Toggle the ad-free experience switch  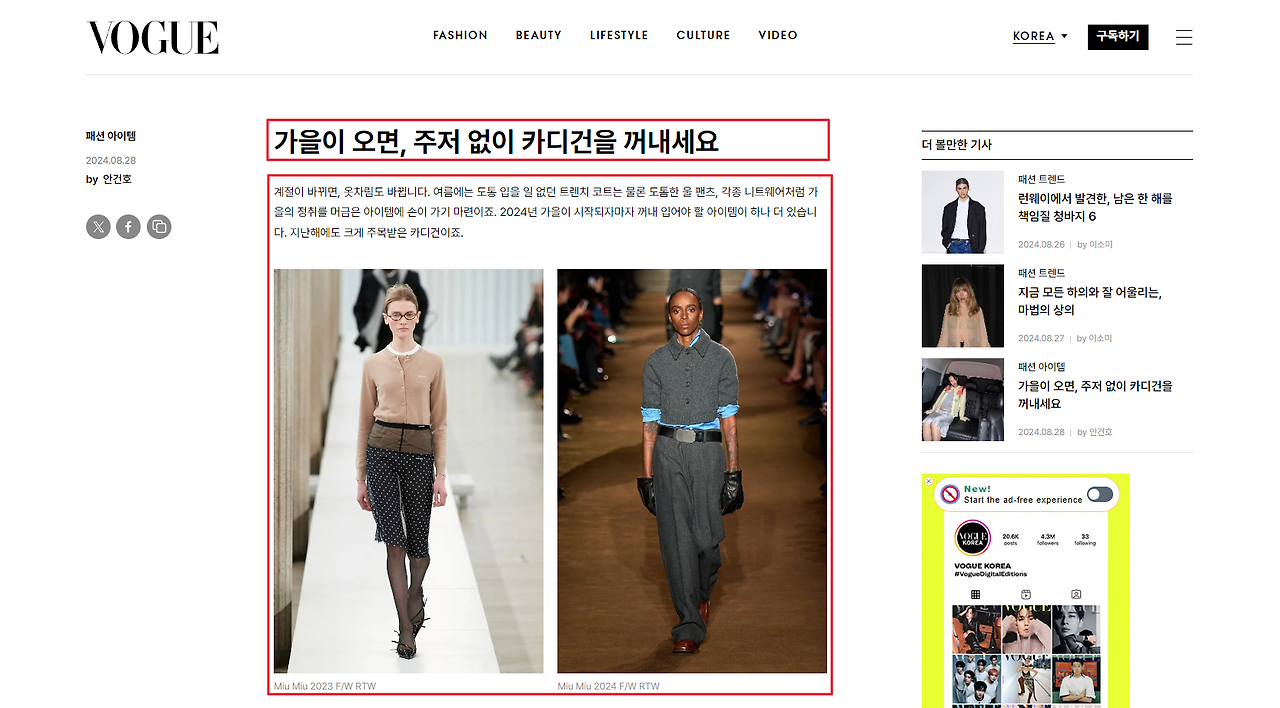[x=1100, y=494]
